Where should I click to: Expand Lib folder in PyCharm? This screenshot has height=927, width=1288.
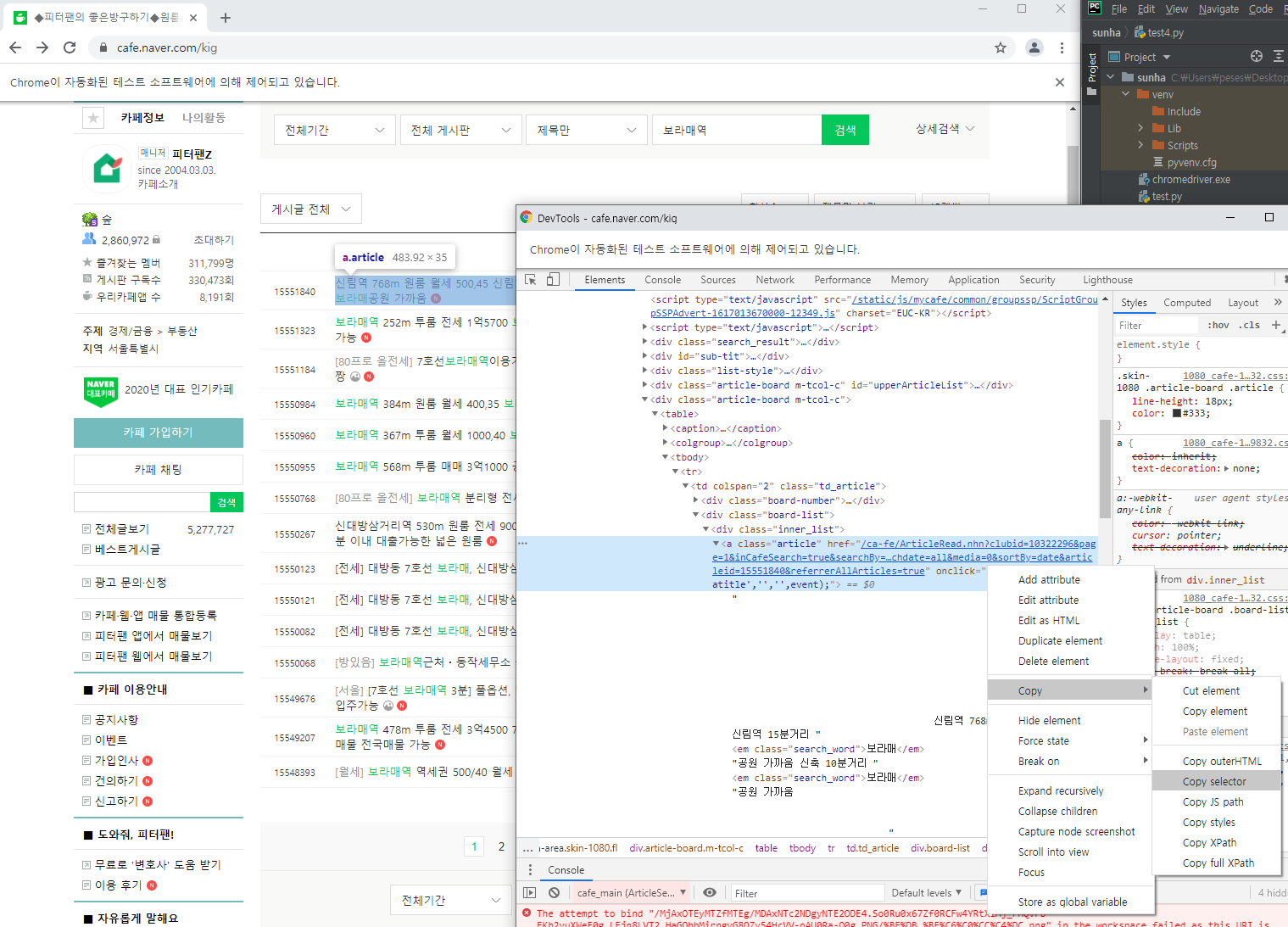point(1141,128)
